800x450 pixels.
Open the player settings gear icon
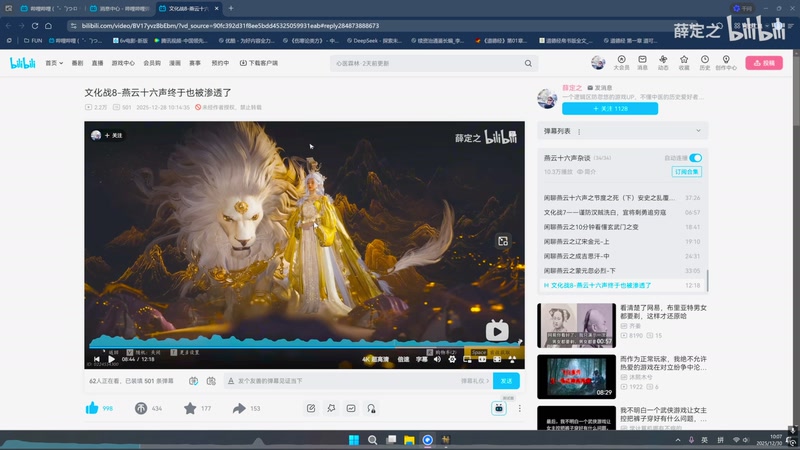tap(452, 359)
